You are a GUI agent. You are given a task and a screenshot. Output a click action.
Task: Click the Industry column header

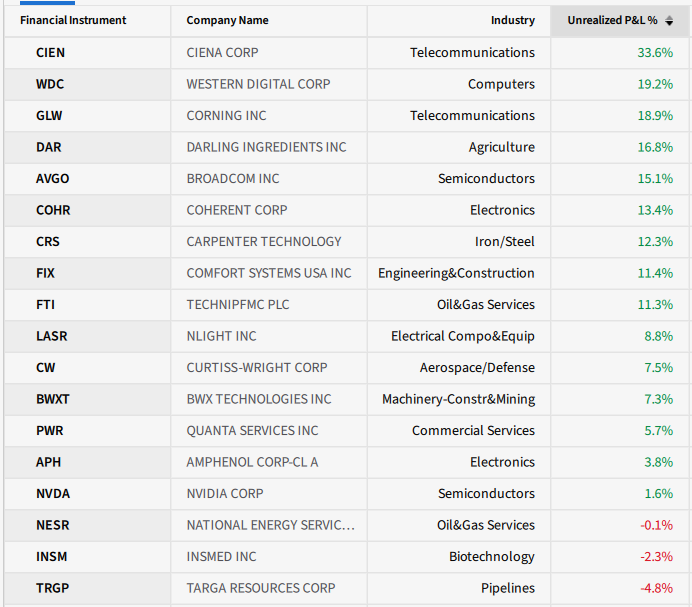512,20
